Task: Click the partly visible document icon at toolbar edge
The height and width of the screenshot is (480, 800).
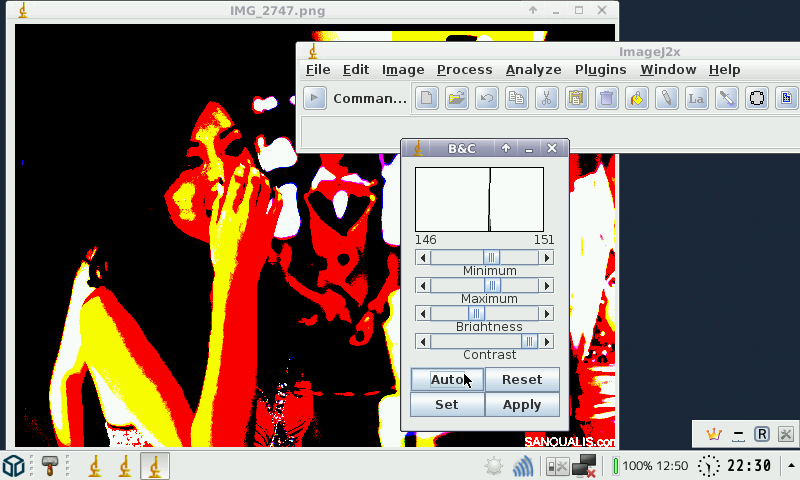Action: coord(787,98)
